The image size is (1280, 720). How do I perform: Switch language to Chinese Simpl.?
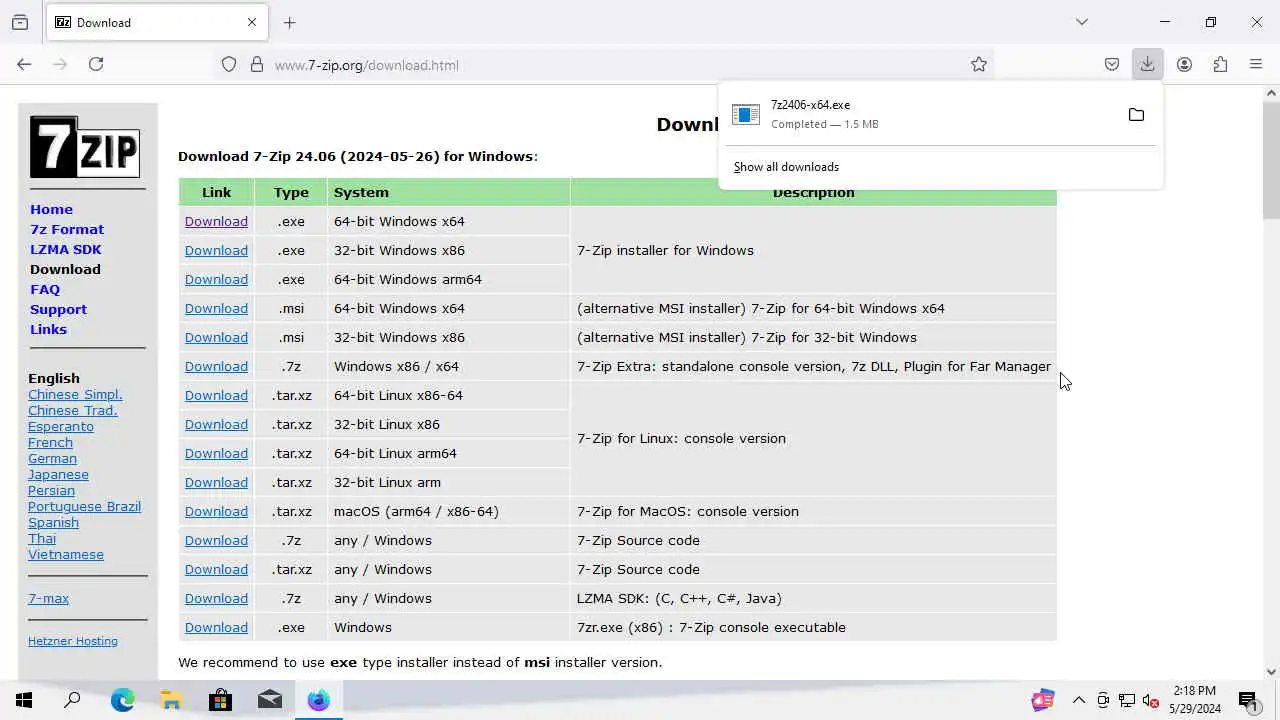(75, 394)
